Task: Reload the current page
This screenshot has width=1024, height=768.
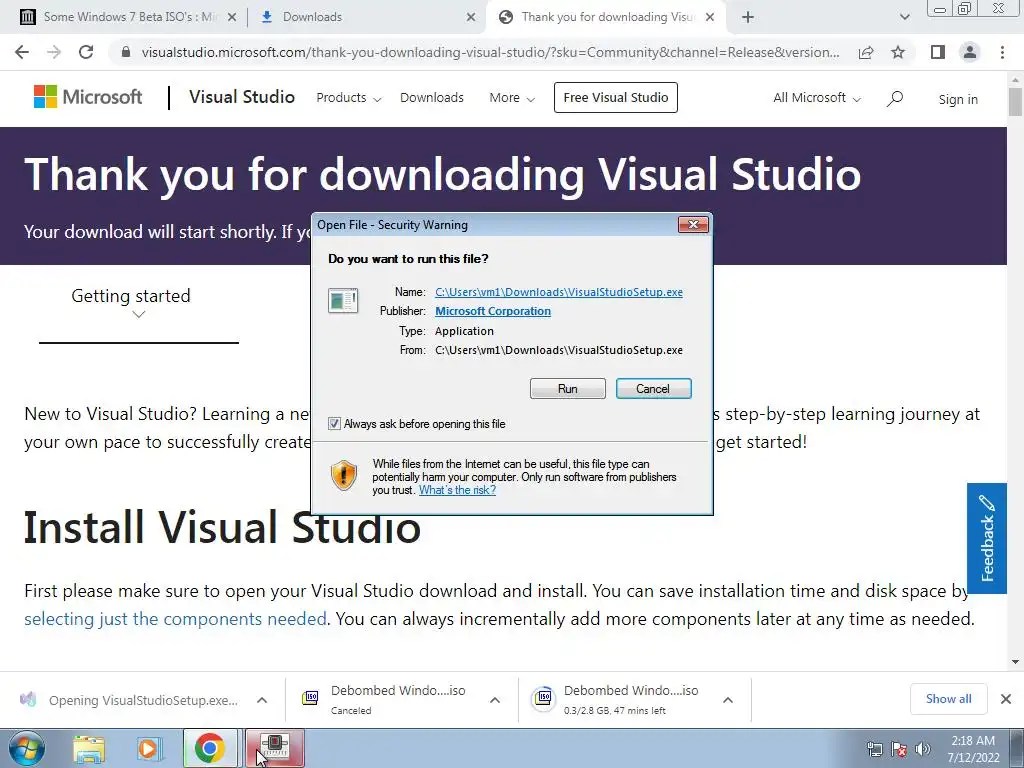Action: coord(86,52)
